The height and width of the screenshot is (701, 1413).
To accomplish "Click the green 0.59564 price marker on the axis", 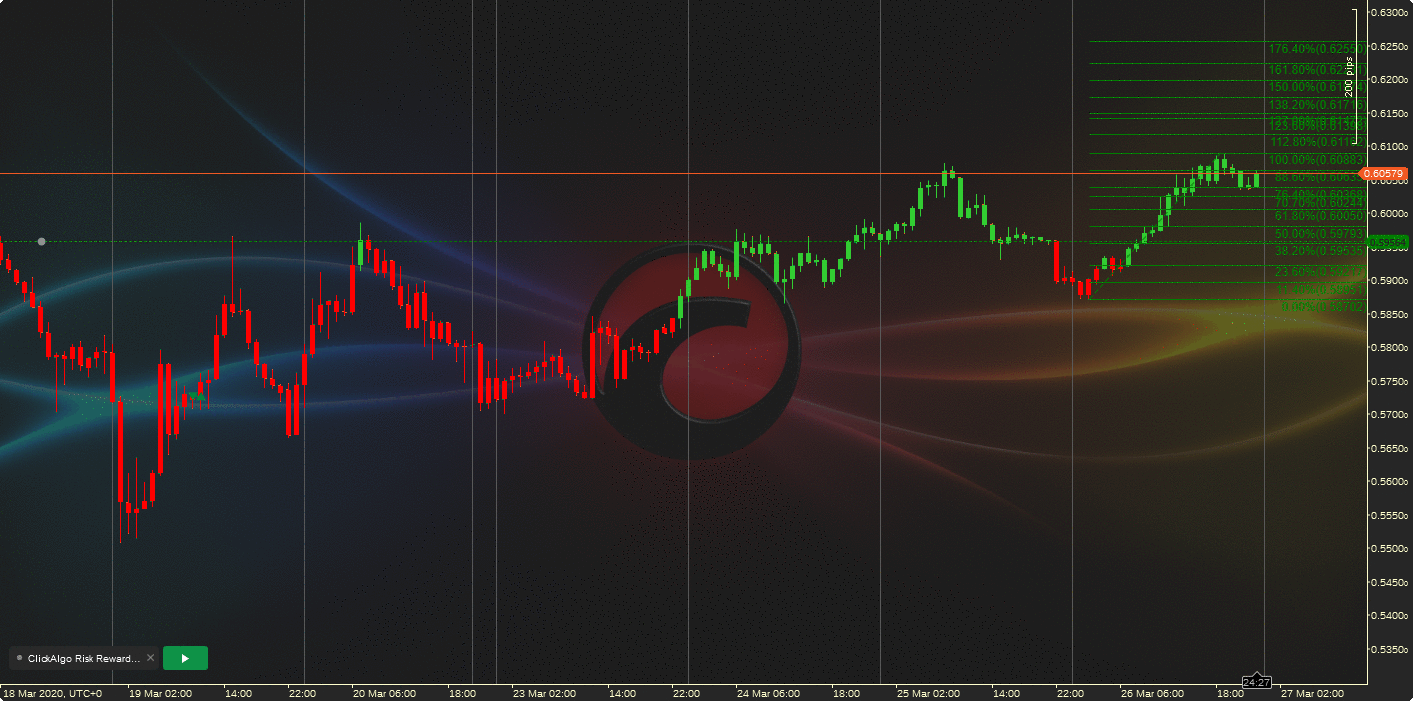I will (x=1387, y=243).
